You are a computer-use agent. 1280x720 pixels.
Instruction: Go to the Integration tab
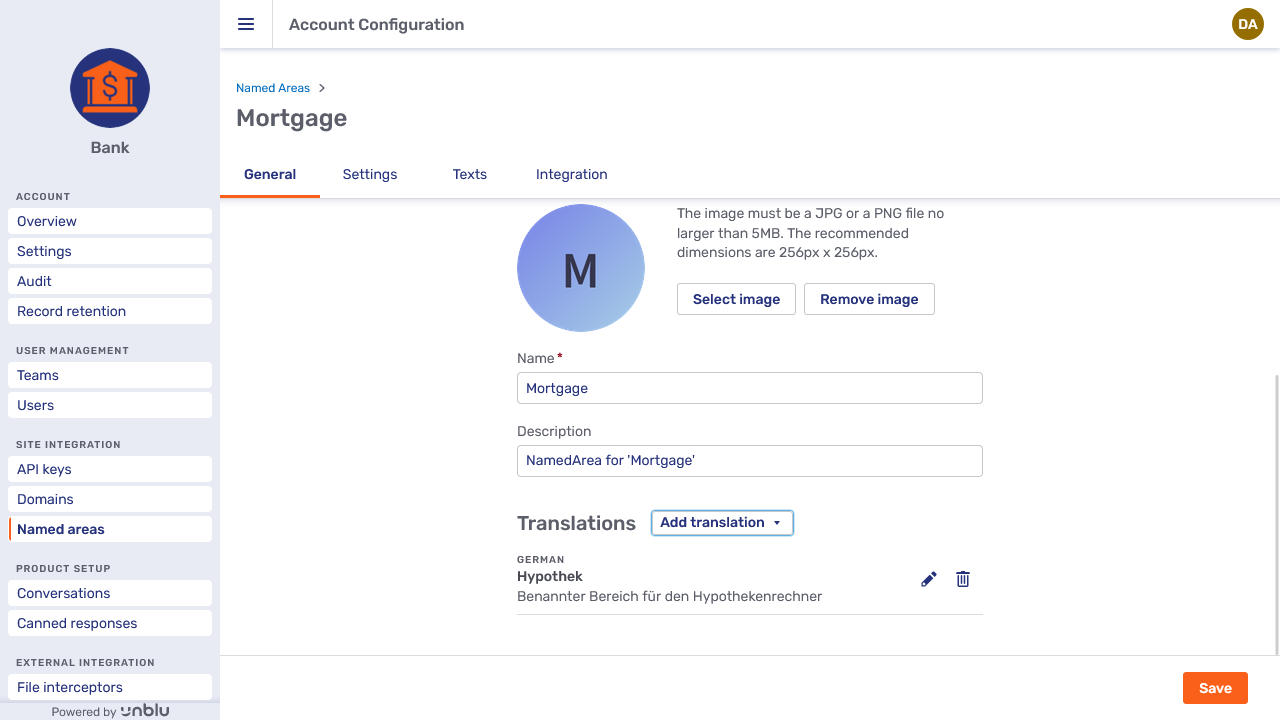click(x=571, y=174)
